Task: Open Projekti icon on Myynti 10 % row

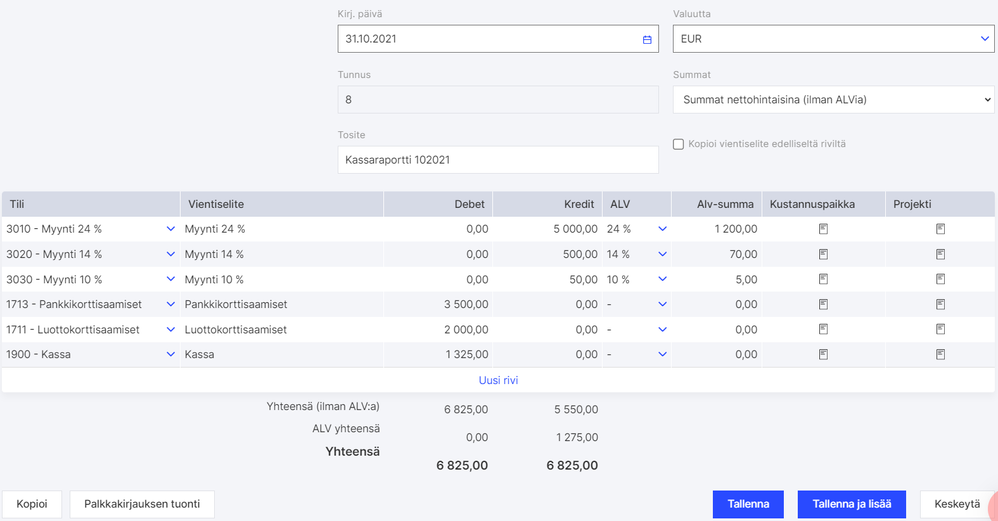Action: [x=940, y=279]
